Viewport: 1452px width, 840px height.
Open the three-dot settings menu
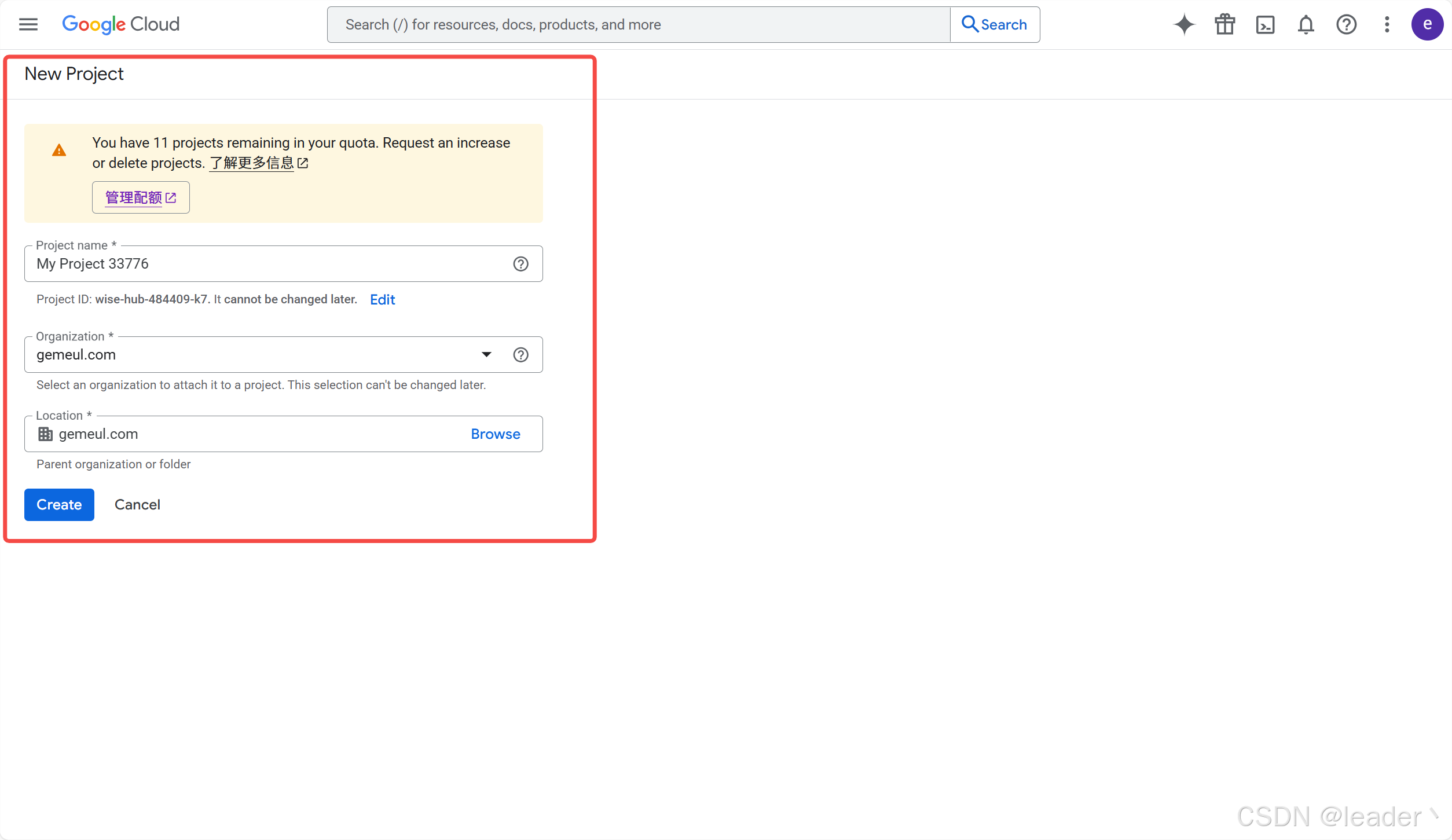[x=1387, y=24]
